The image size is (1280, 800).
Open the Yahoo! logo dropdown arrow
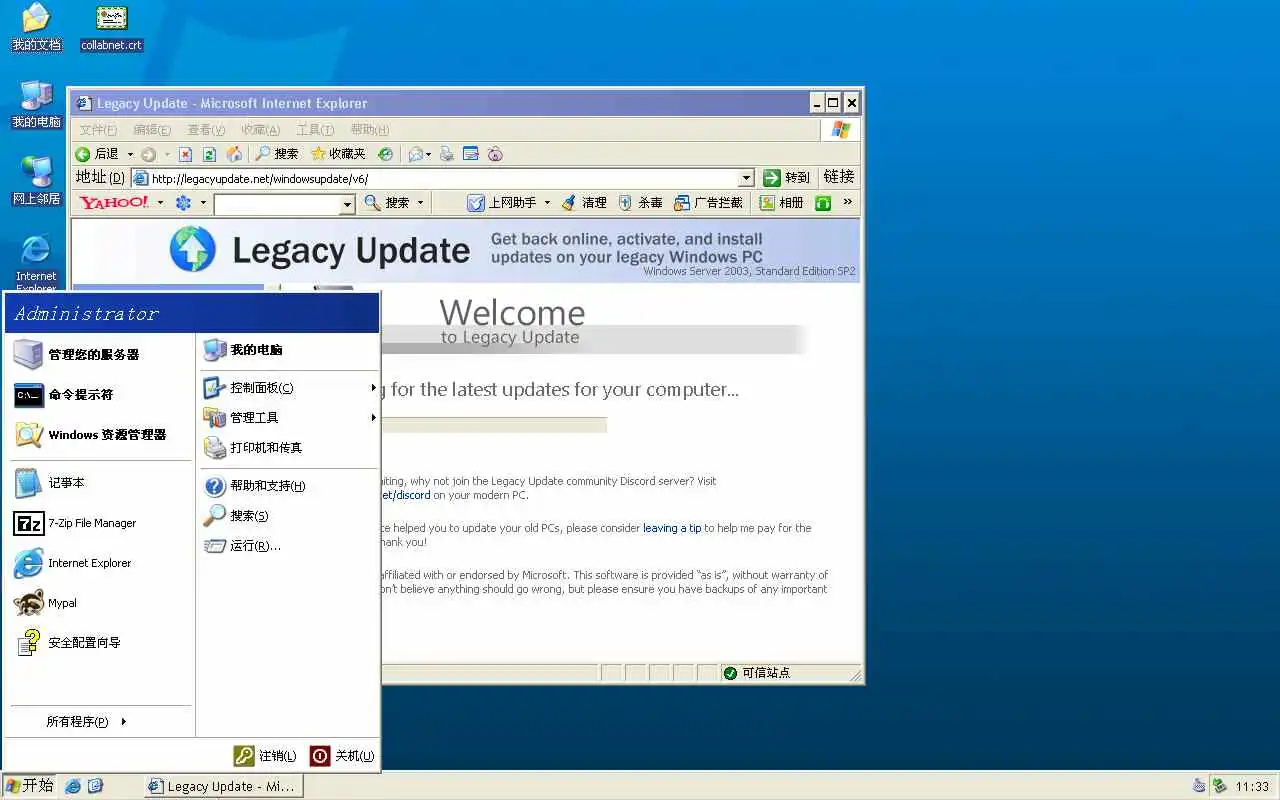coord(160,203)
